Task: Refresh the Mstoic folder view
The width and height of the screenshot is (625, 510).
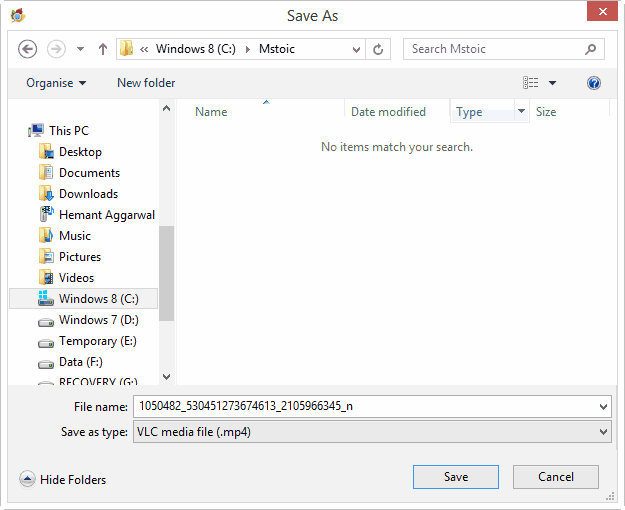Action: pos(378,49)
